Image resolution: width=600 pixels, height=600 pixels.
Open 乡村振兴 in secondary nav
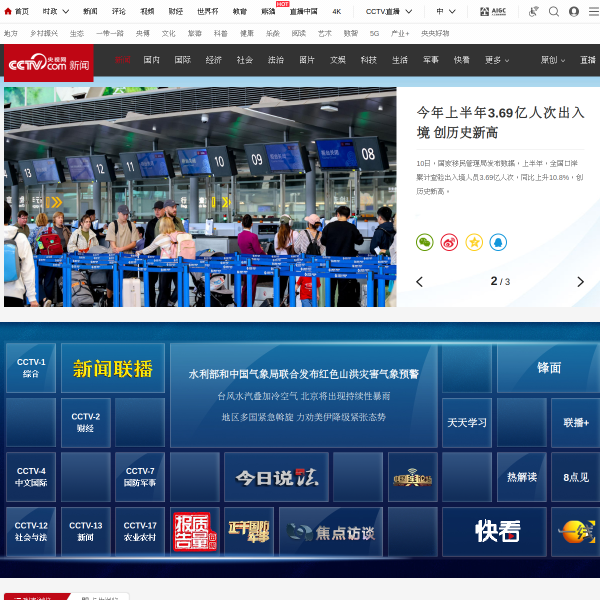pos(44,34)
